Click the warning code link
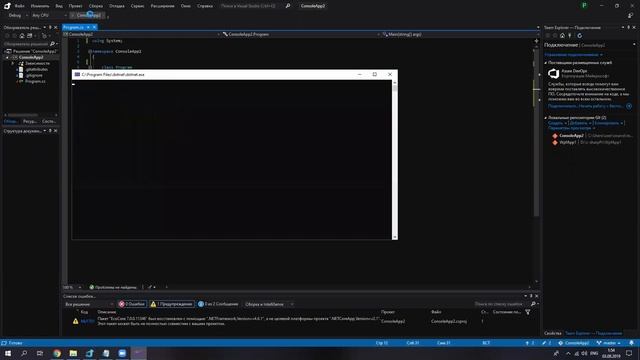640x360 pixels. click(87, 321)
